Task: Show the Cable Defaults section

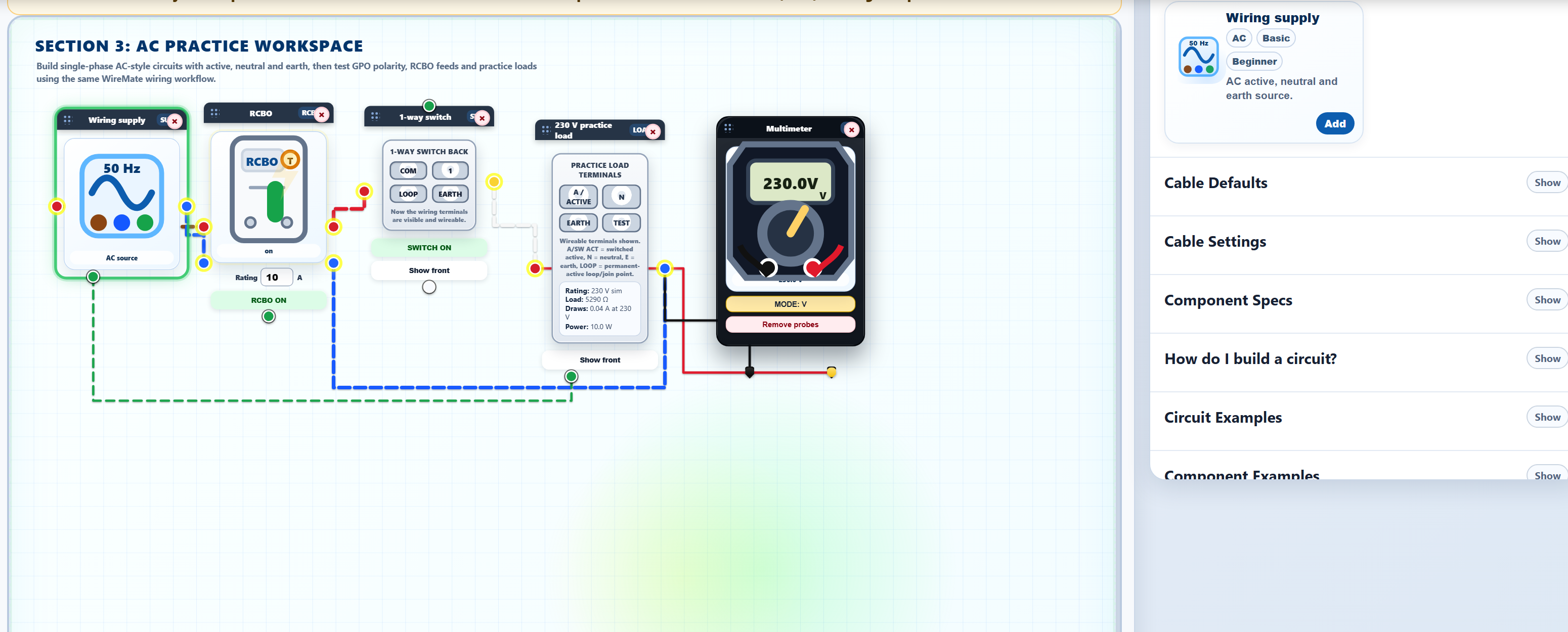Action: (1547, 183)
